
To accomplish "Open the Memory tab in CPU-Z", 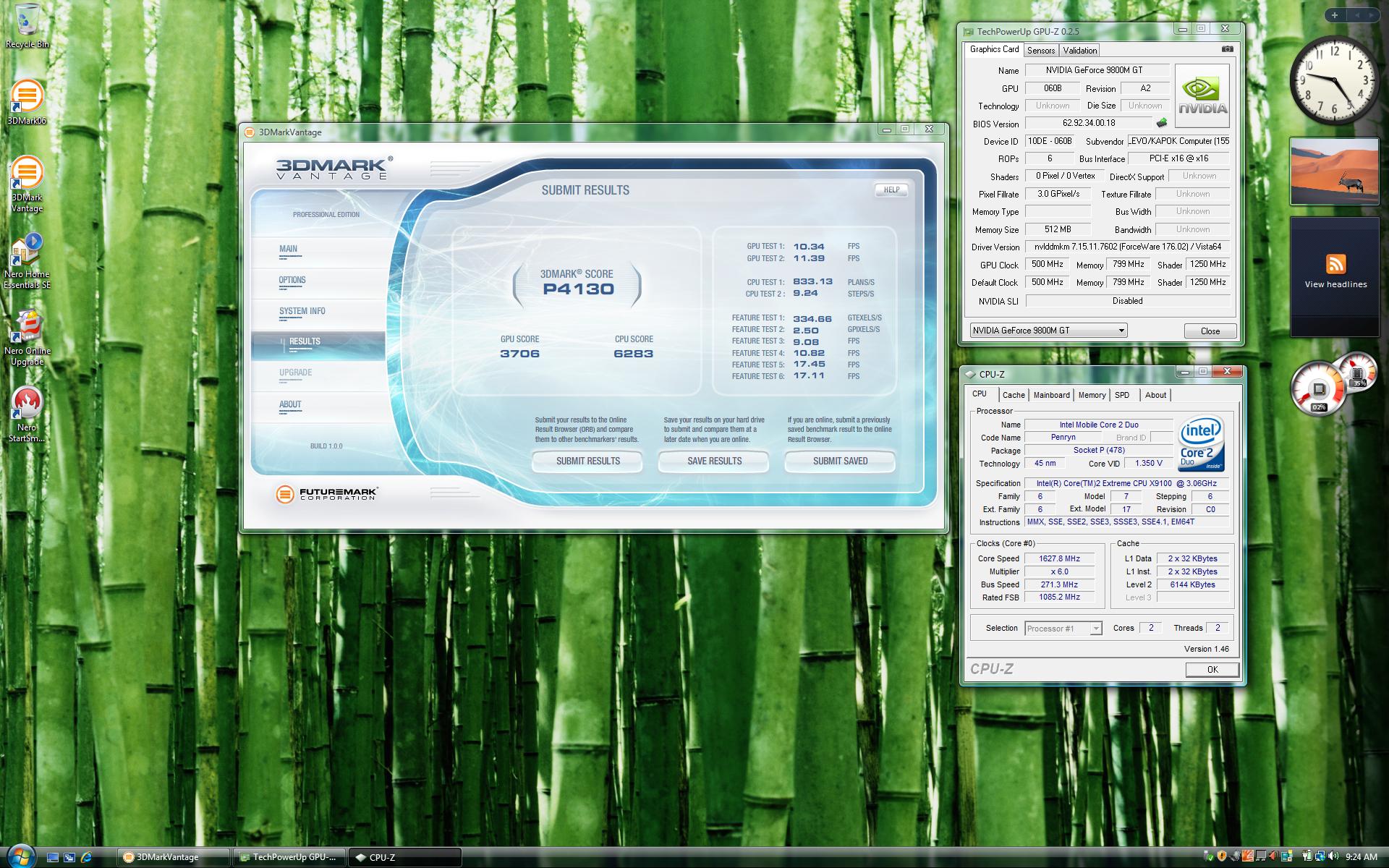I will click(1092, 395).
